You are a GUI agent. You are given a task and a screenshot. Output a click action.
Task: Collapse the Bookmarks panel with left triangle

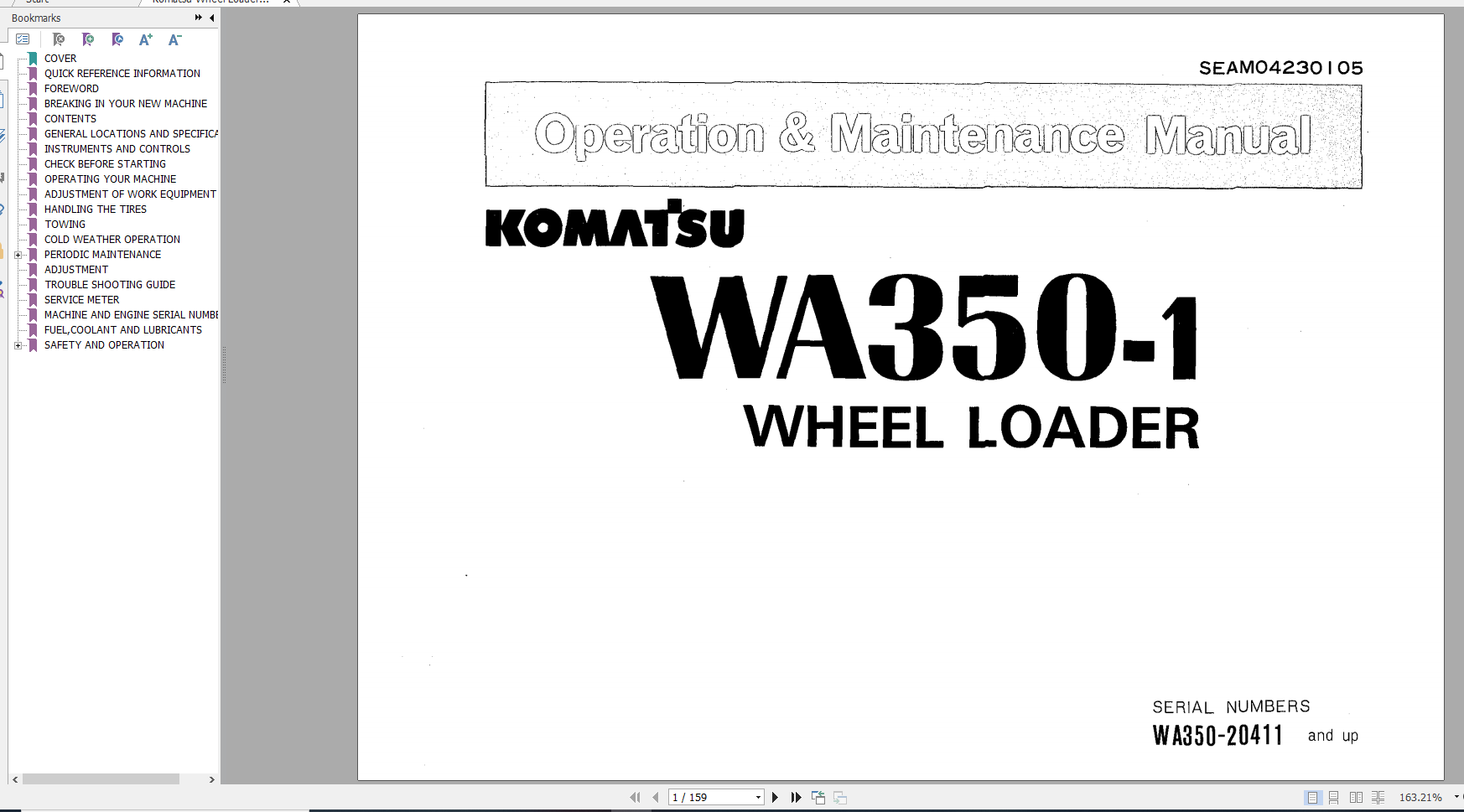click(x=212, y=18)
